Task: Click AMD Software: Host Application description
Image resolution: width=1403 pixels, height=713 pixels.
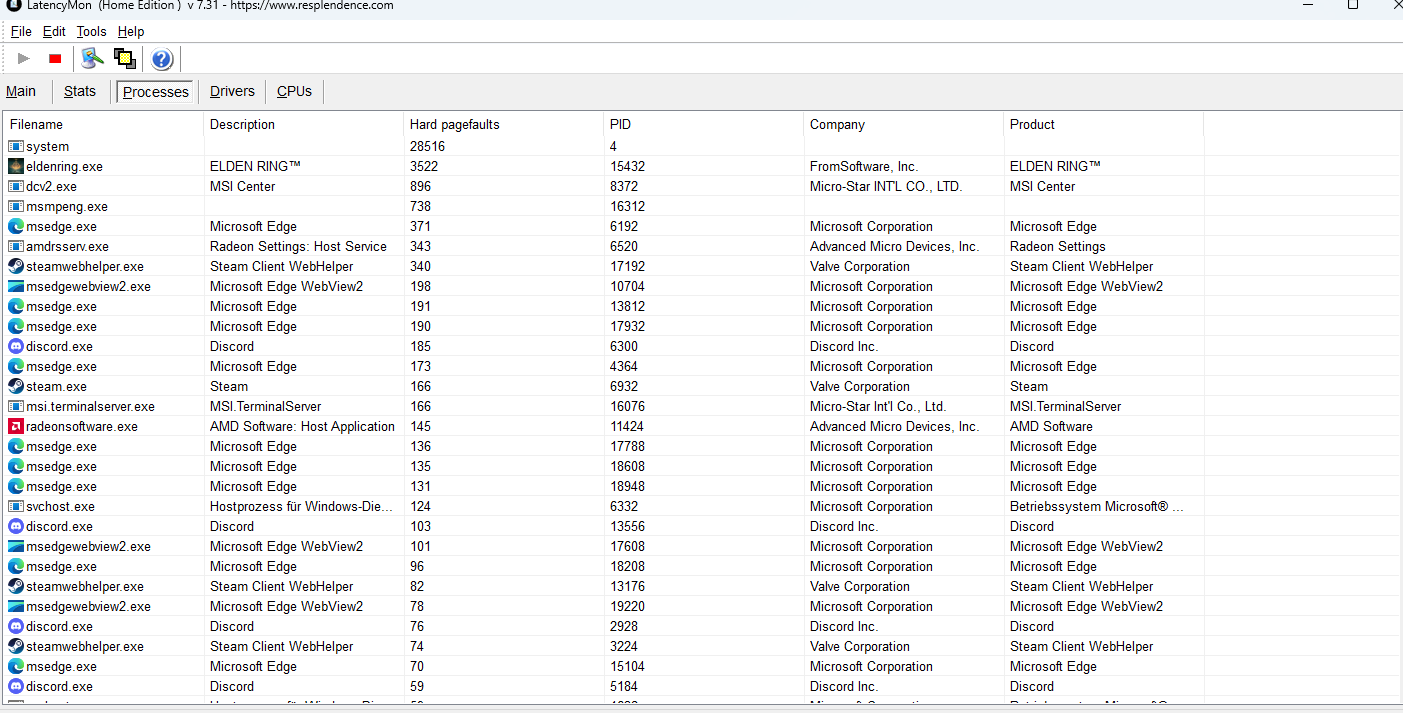Action: pyautogui.click(x=302, y=426)
